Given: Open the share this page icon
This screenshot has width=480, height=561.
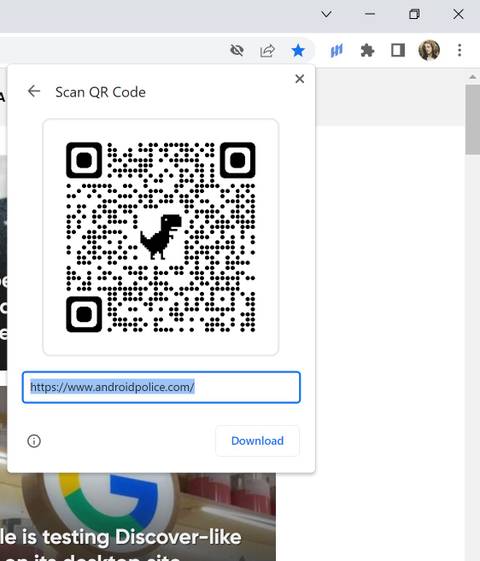Looking at the screenshot, I should coord(267,50).
